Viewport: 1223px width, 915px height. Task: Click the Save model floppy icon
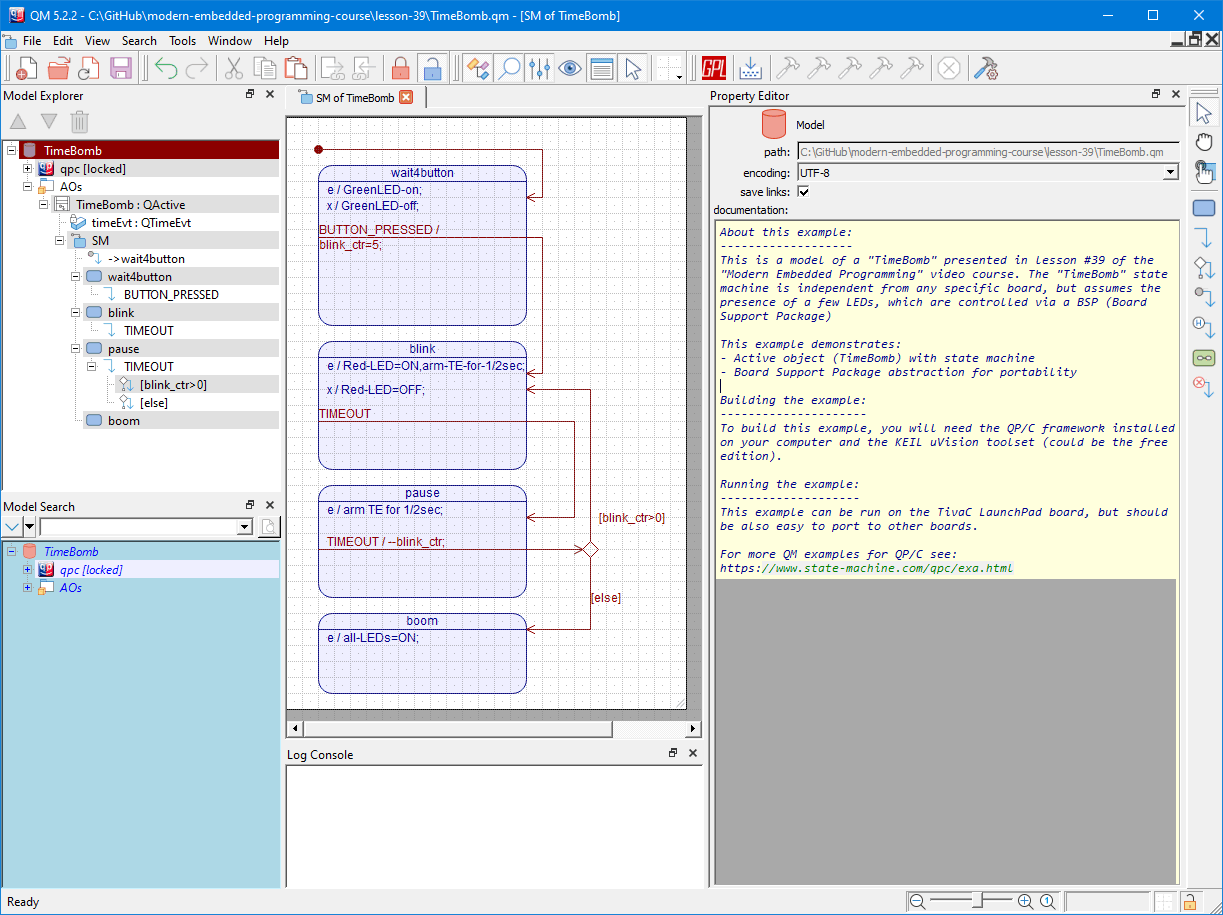click(121, 68)
